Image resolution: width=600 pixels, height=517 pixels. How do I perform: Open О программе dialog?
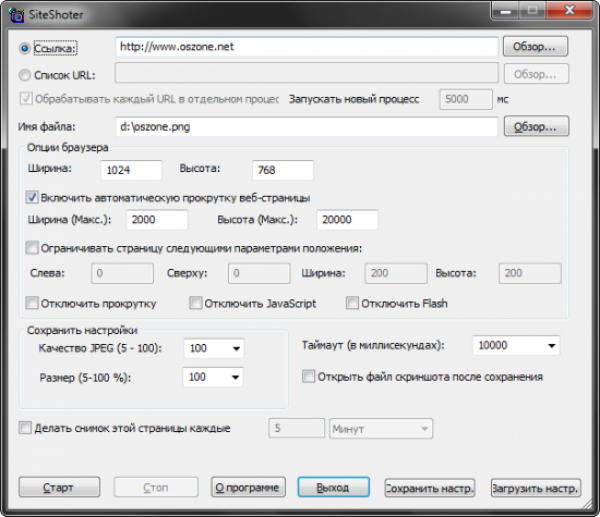[248, 487]
